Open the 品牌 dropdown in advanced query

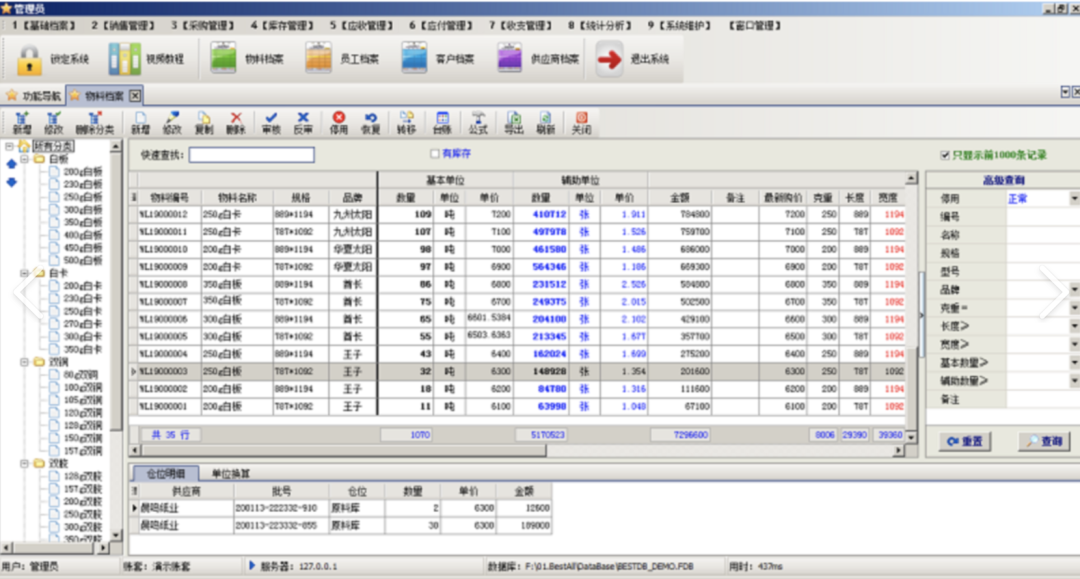point(1074,290)
